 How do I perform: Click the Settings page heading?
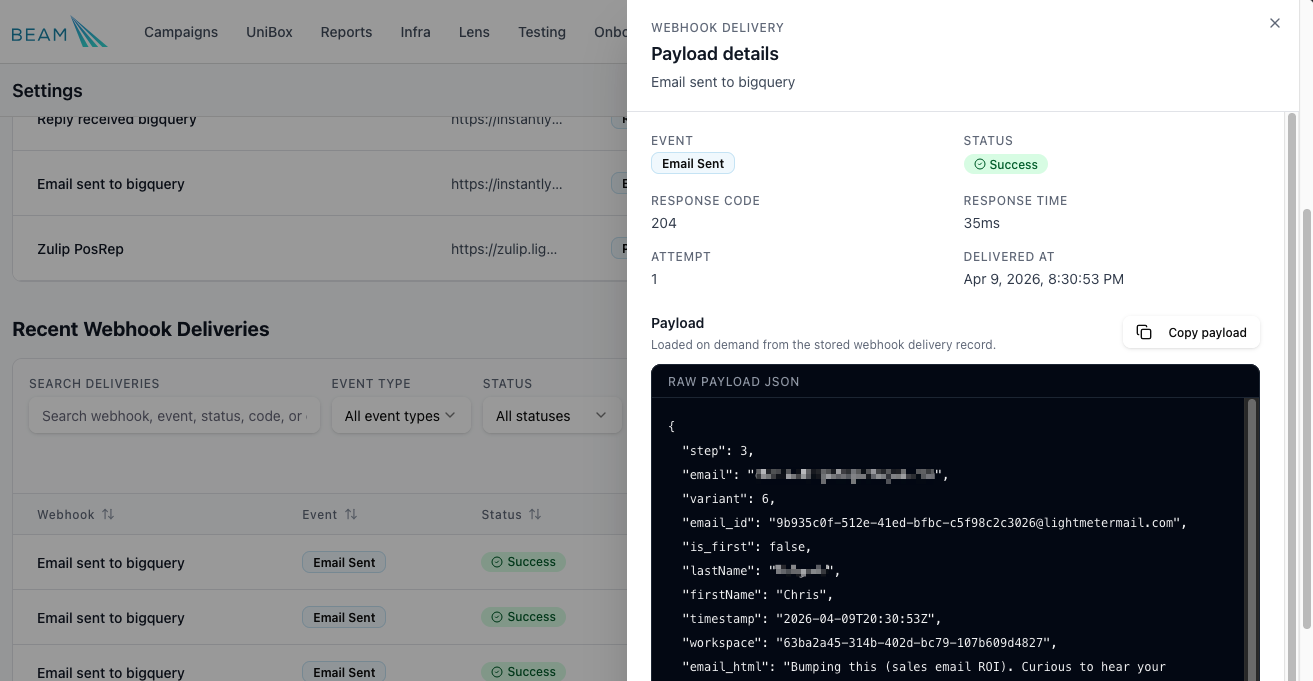[47, 91]
